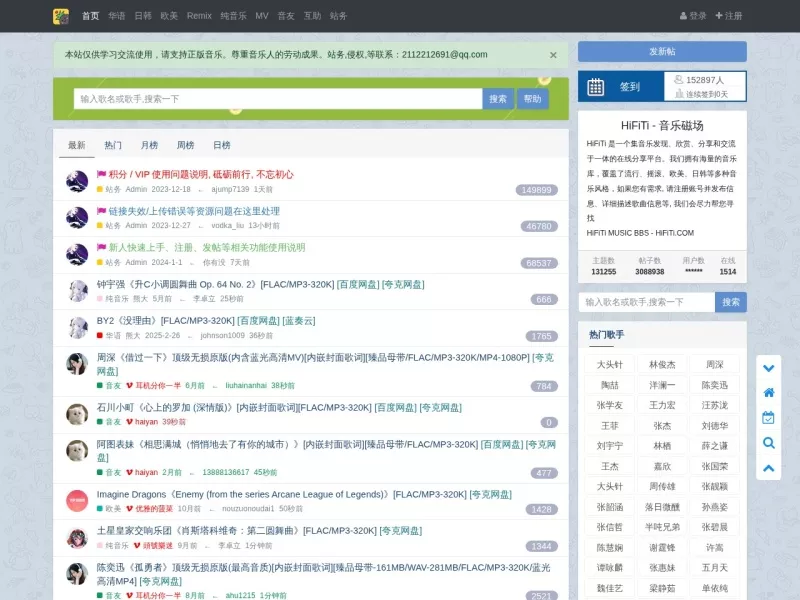Viewport: 800px width, 600px height.
Task: Switch to the 最新 tab
Action: point(77,145)
